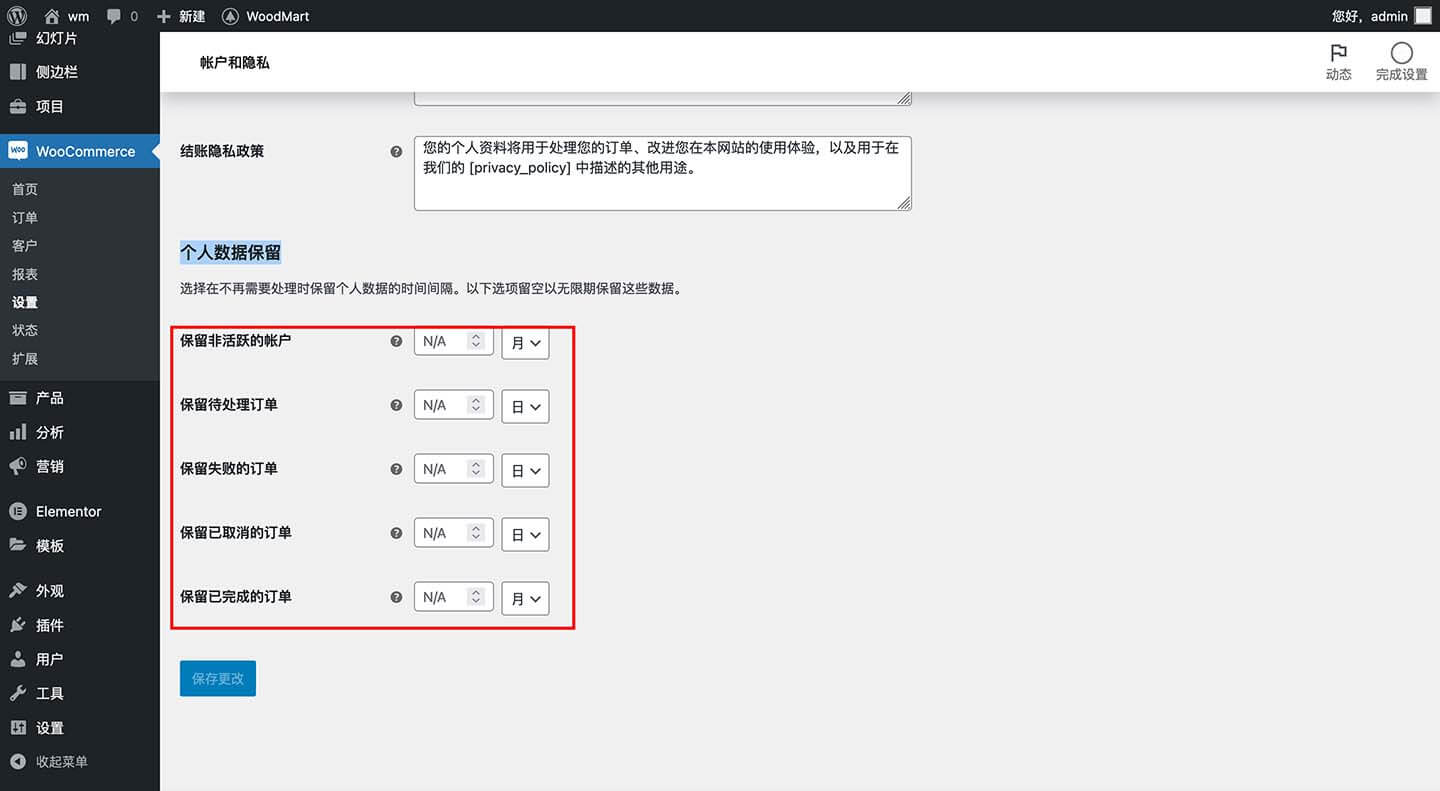Visit the wm site home

coord(67,16)
